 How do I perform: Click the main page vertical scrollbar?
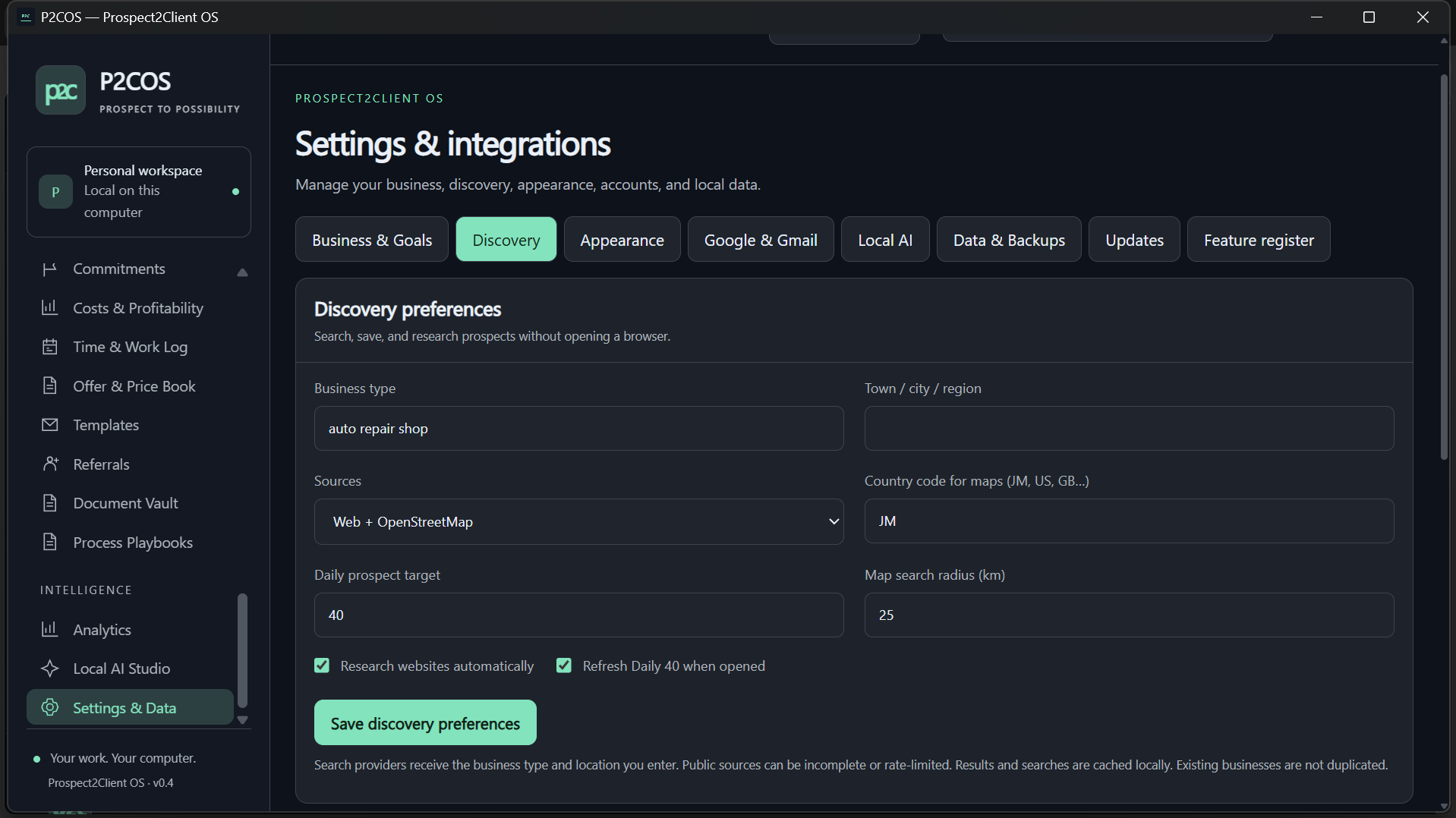1444,267
